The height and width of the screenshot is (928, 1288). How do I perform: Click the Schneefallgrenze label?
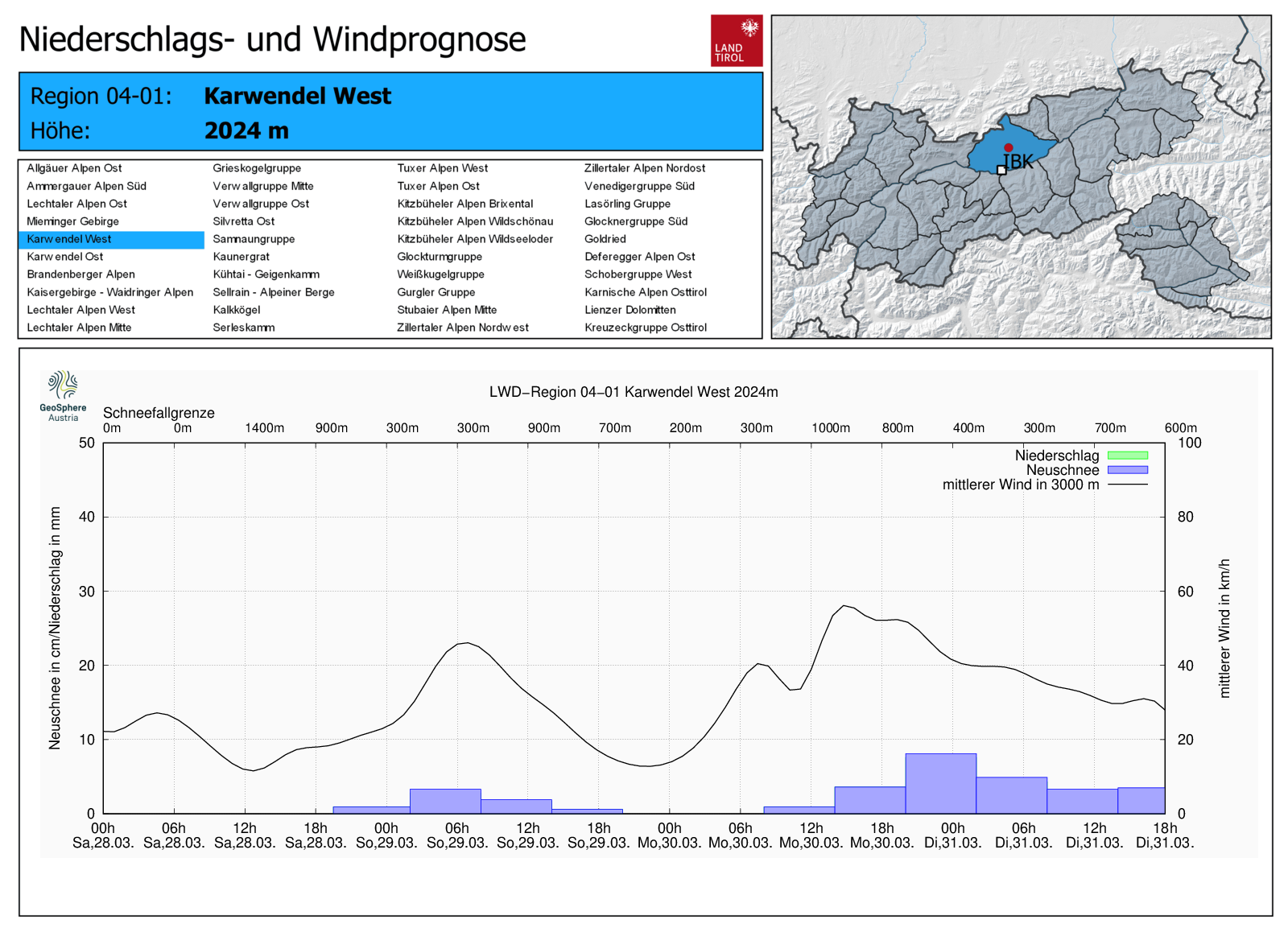(159, 413)
